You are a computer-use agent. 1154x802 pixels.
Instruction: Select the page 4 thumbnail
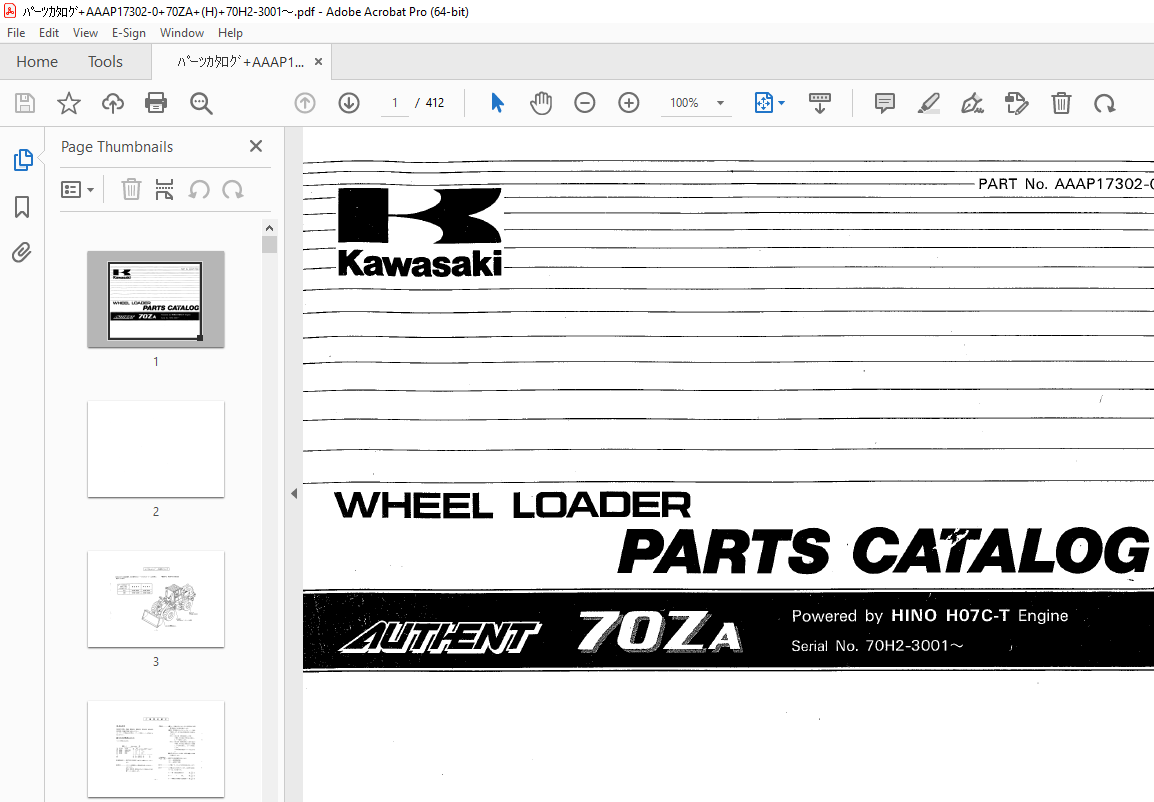[156, 749]
